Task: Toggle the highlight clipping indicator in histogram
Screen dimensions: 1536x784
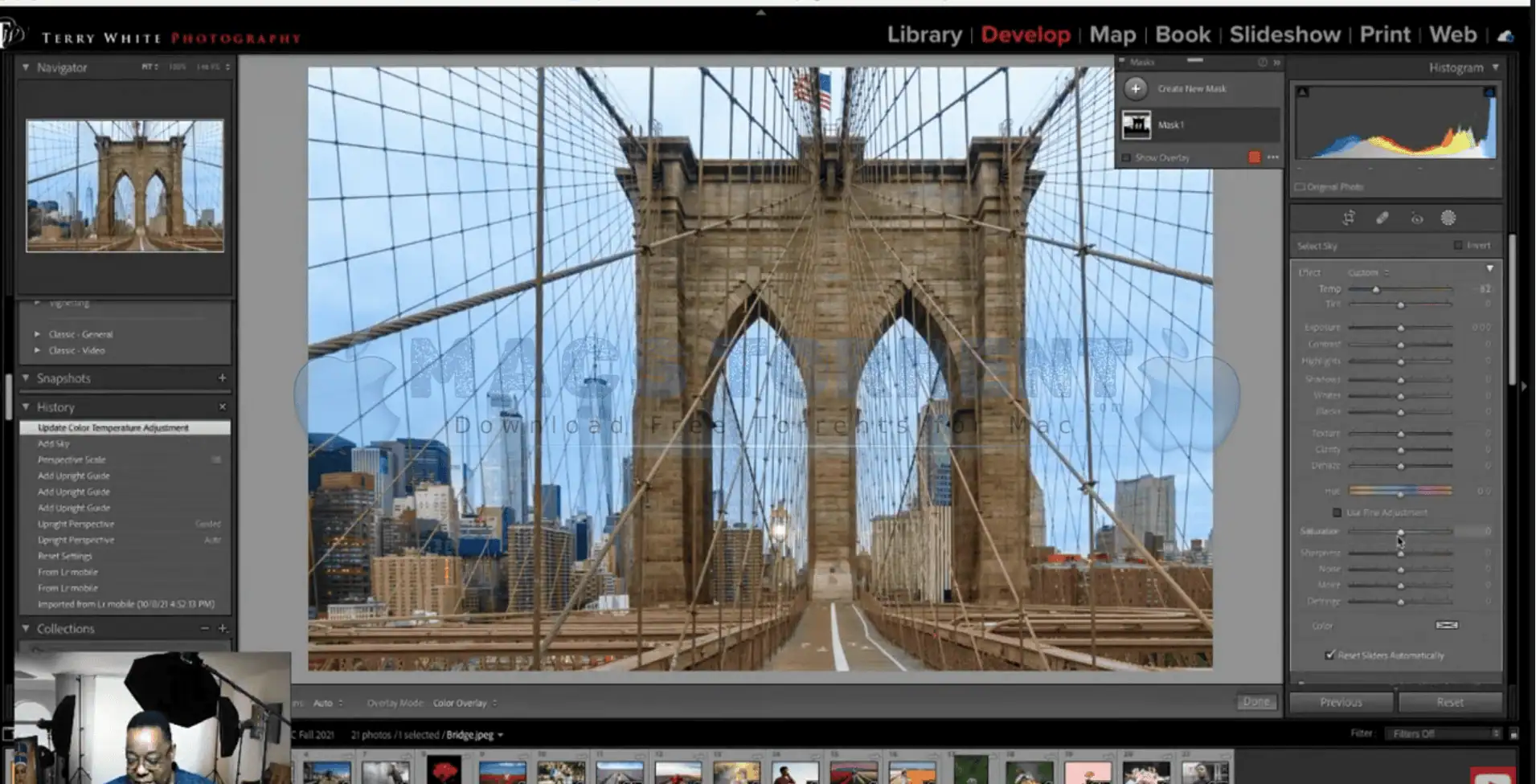Action: click(x=1489, y=92)
